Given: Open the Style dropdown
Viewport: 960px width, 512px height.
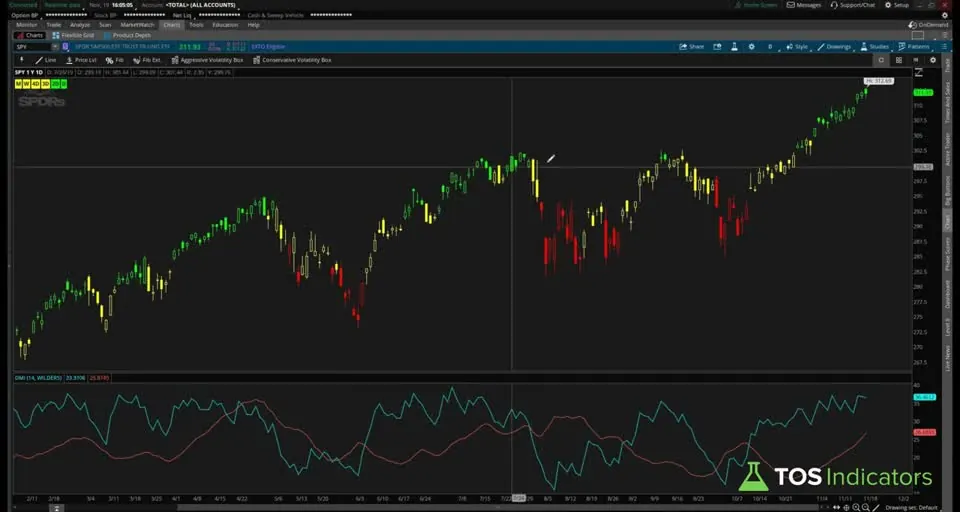Looking at the screenshot, I should coord(797,47).
